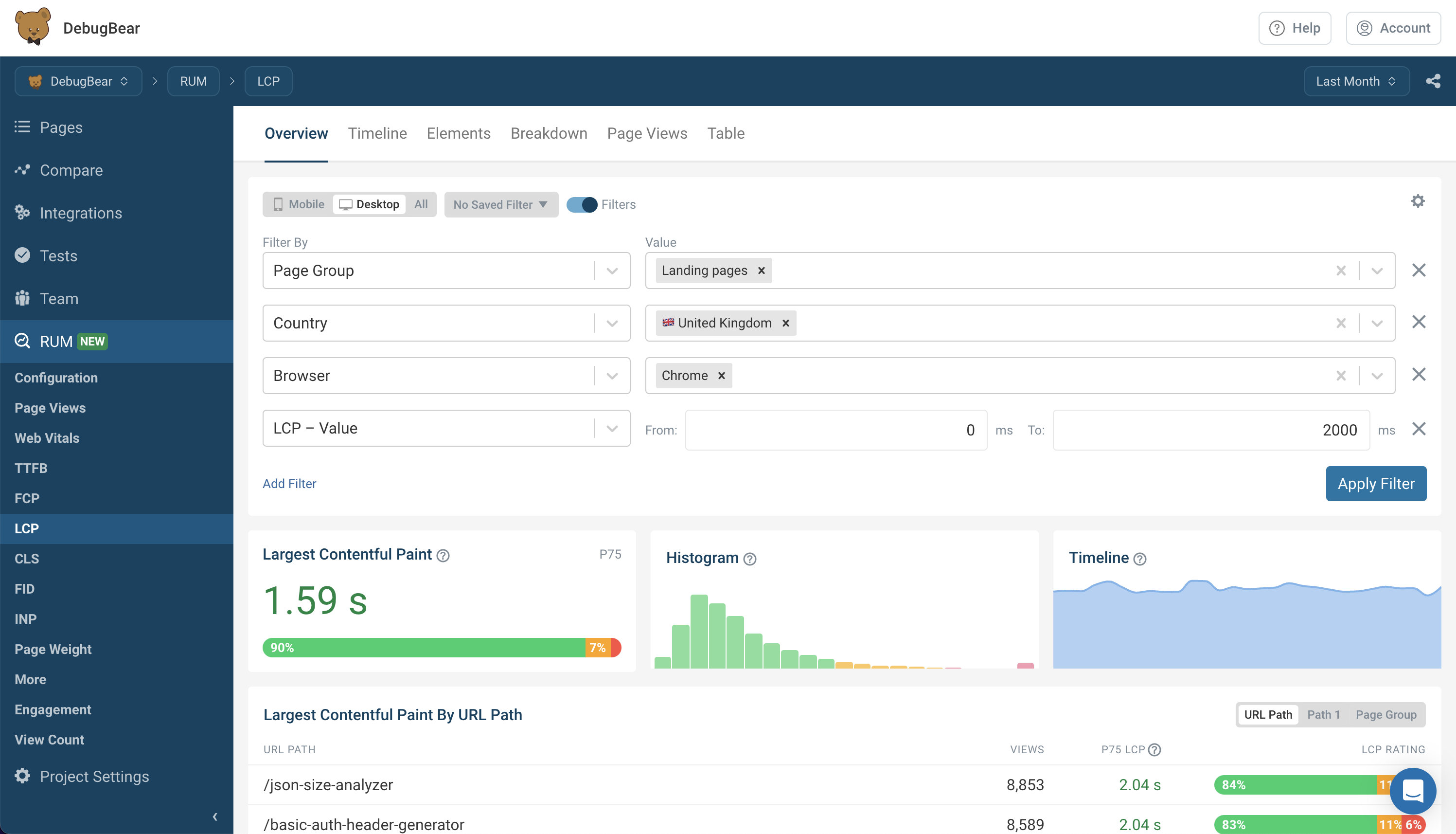Click the Add Filter link
The width and height of the screenshot is (1456, 834).
[289, 484]
